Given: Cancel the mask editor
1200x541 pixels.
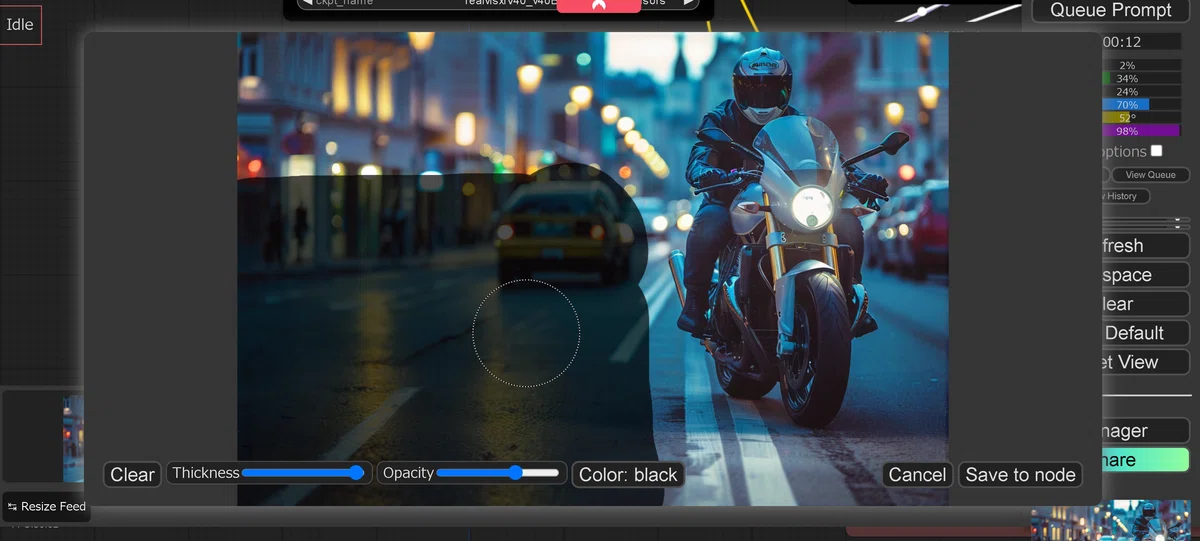Looking at the screenshot, I should click(917, 474).
